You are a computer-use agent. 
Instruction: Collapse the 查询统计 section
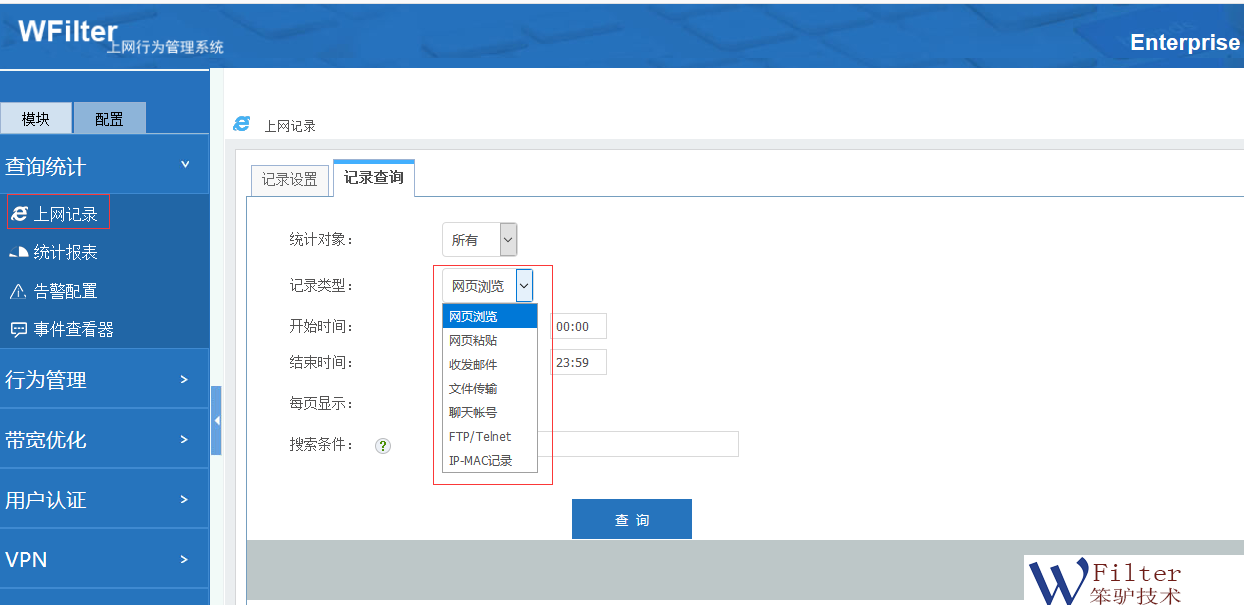tap(184, 165)
